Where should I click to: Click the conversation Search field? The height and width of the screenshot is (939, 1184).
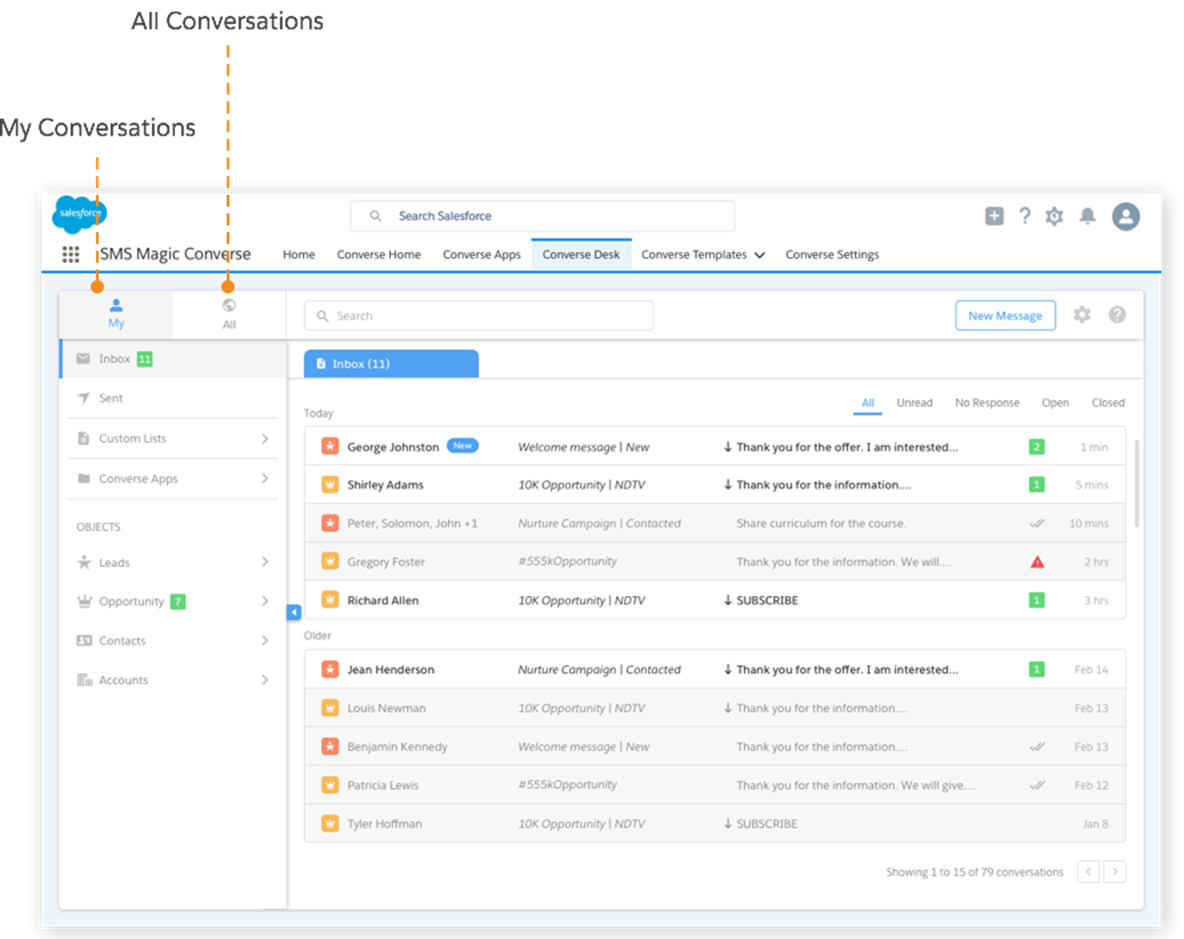pos(479,316)
